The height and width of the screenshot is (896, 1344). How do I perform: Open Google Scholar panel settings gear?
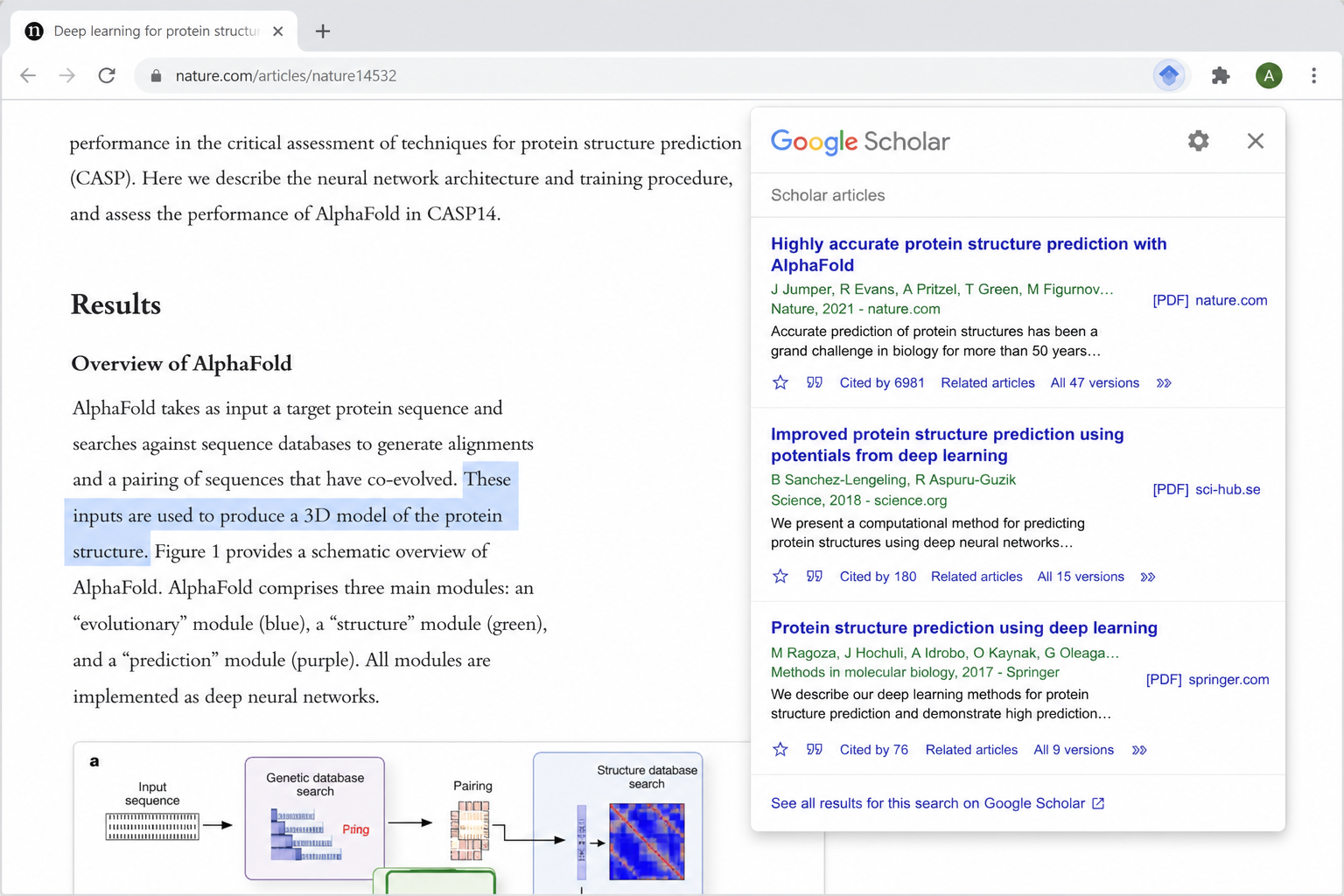tap(1198, 141)
